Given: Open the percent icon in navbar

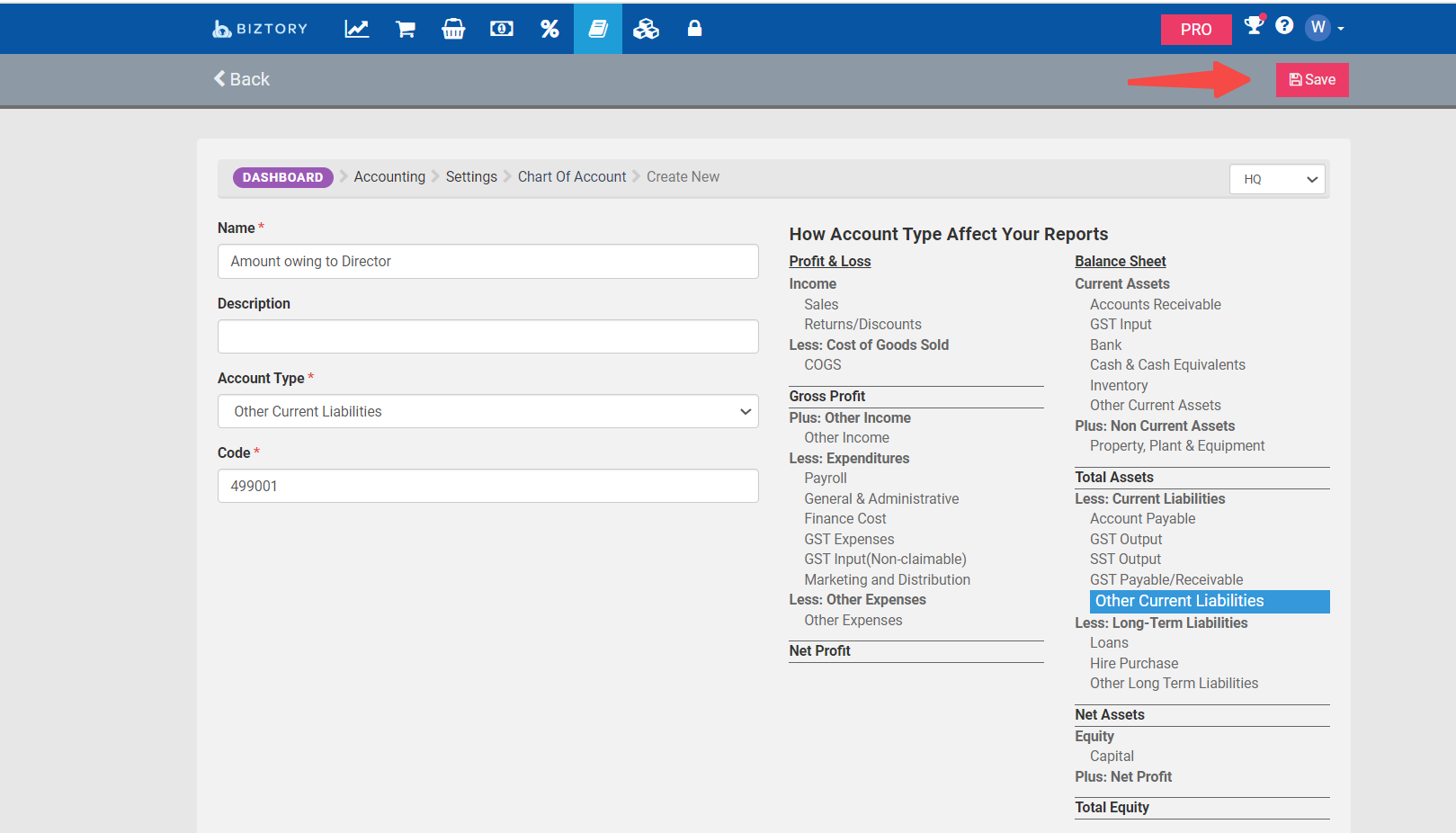Looking at the screenshot, I should (x=549, y=29).
